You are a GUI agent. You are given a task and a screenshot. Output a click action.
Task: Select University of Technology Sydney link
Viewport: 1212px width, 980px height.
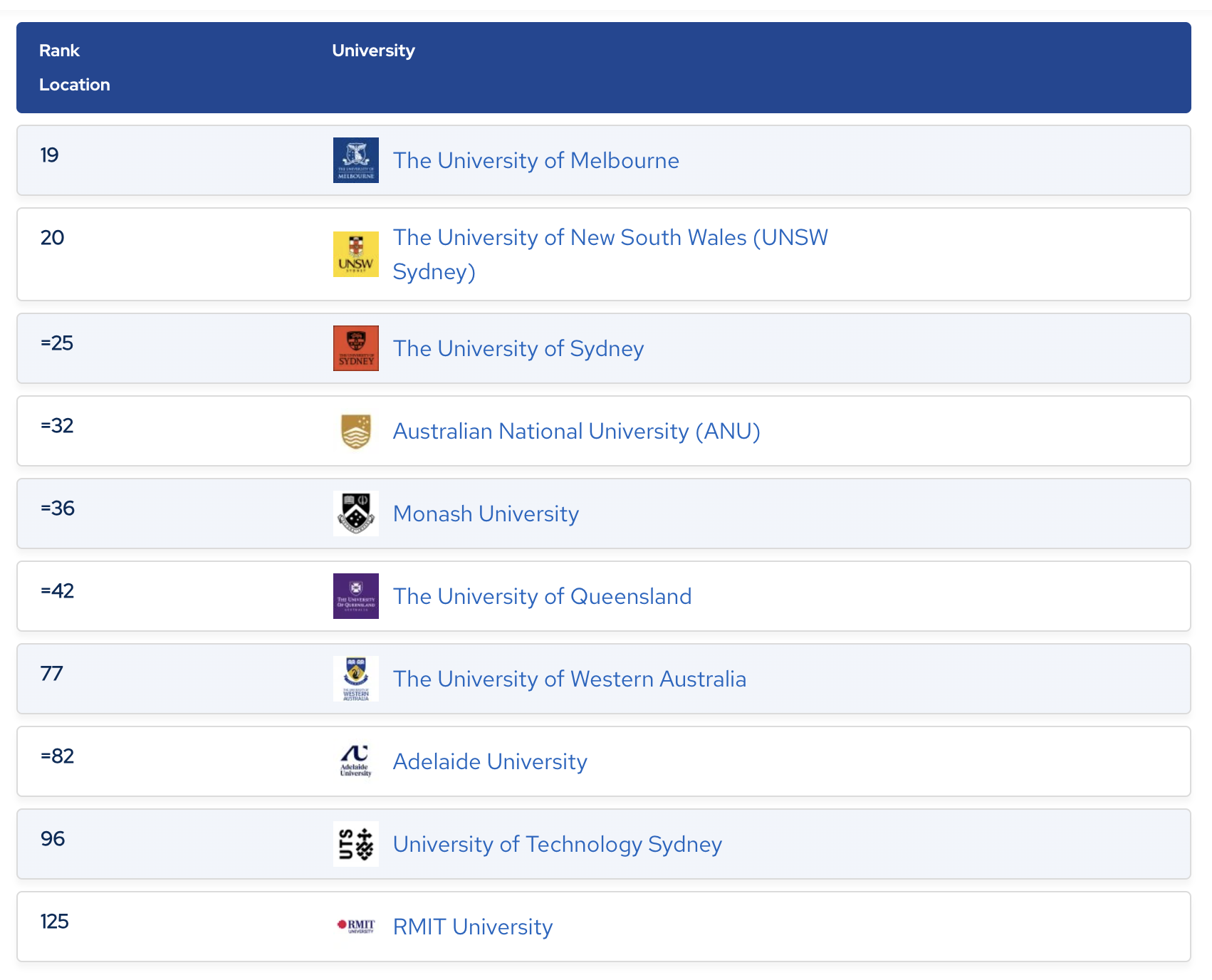557,845
